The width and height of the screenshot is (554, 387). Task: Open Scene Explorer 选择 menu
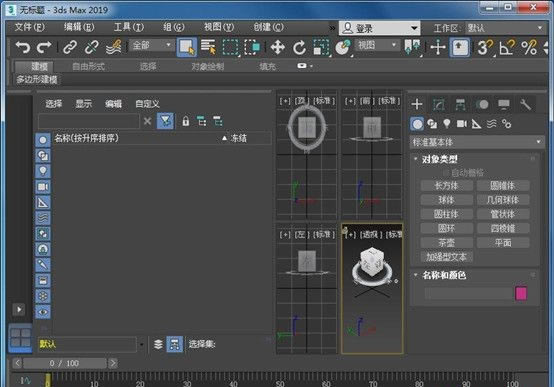[x=54, y=104]
